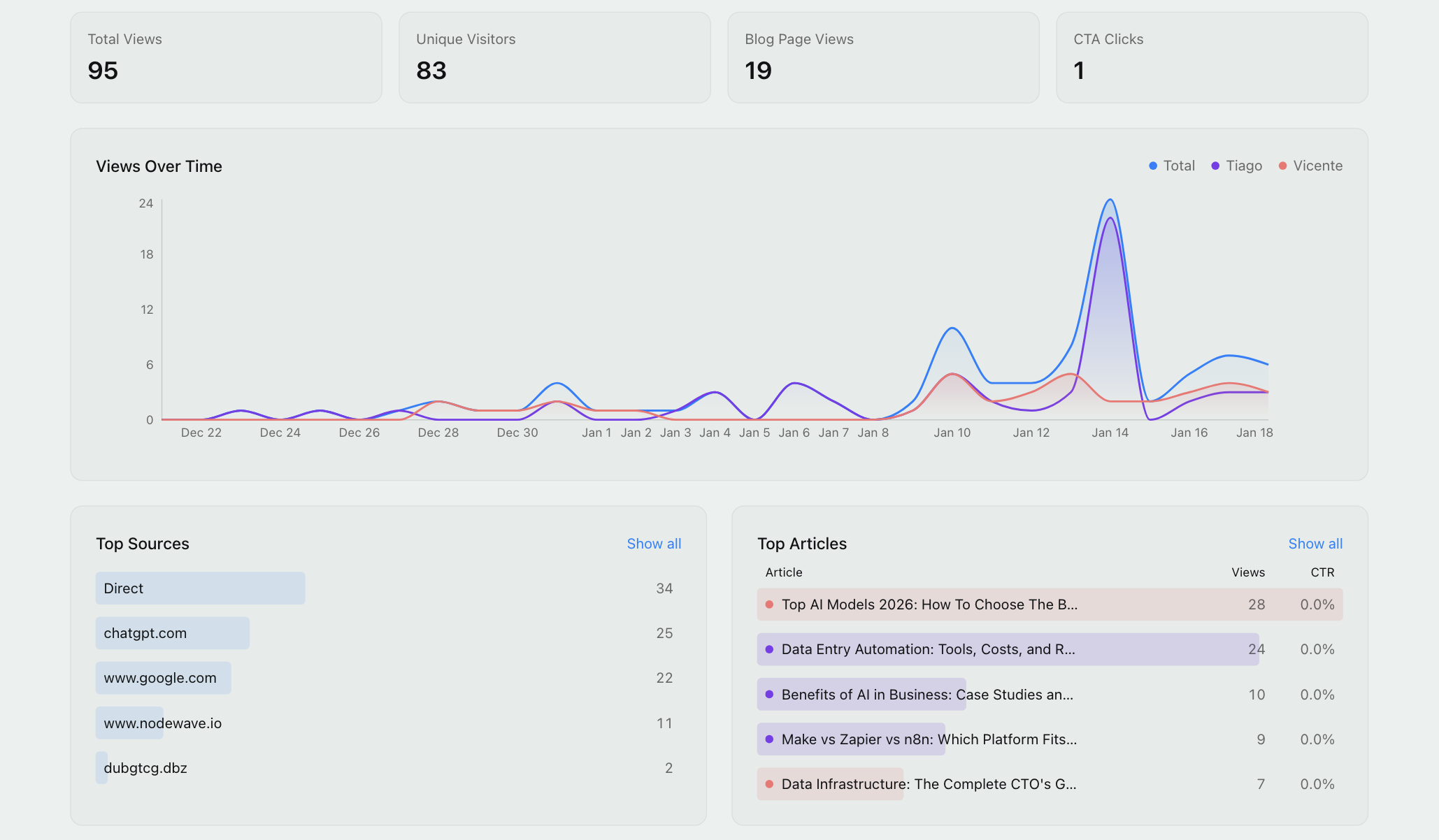The image size is (1439, 840).
Task: Open the Data Entry Automation article
Action: tap(928, 649)
